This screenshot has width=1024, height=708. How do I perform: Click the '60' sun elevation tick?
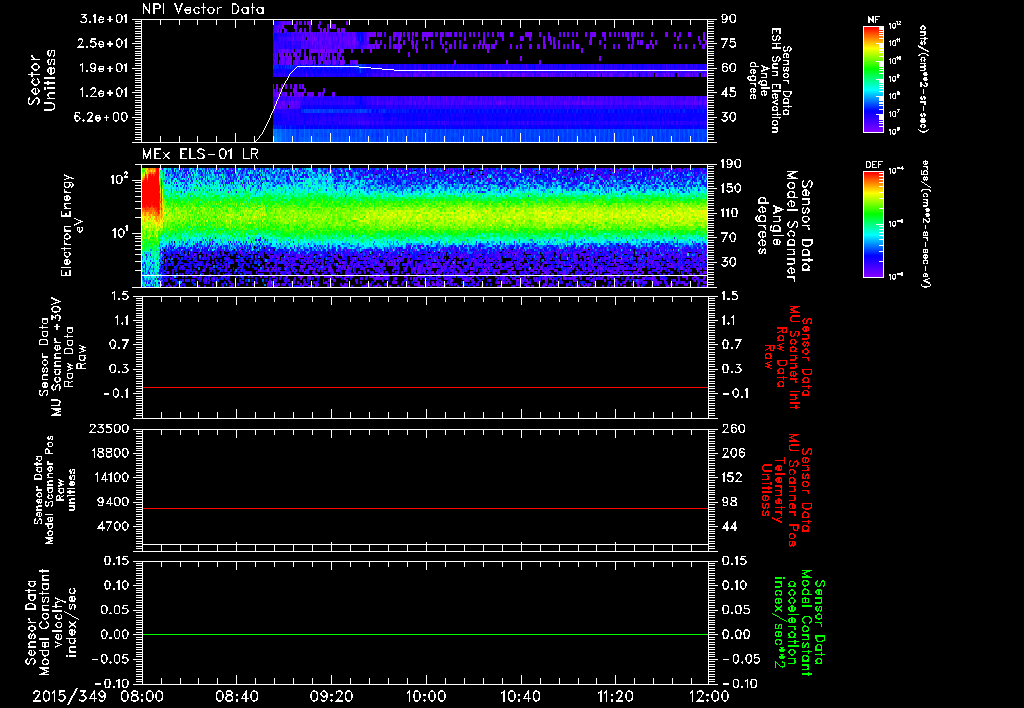tap(729, 68)
